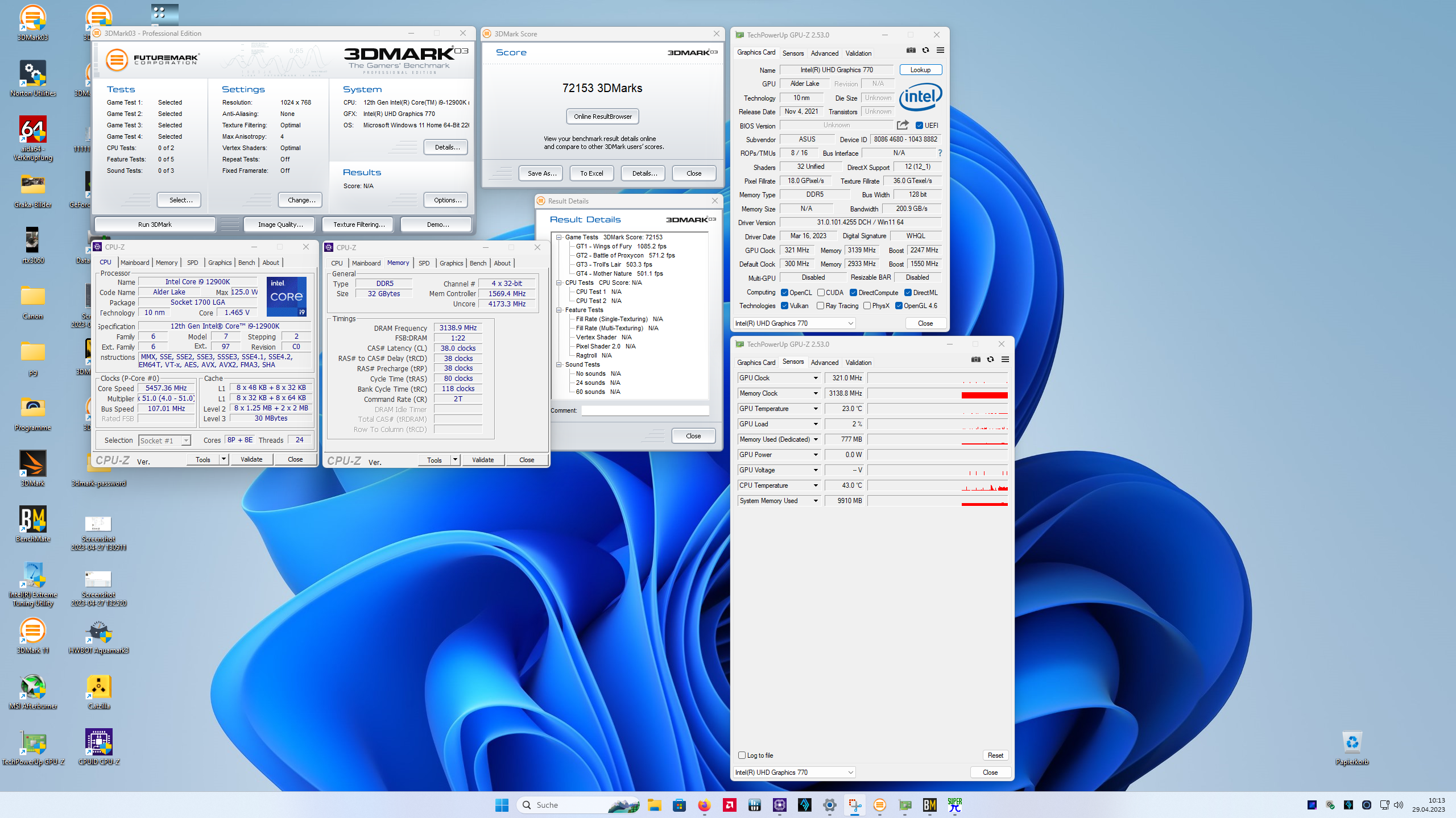Open GPU Temperature sensor dropdown
The width and height of the screenshot is (1456, 818).
click(815, 409)
